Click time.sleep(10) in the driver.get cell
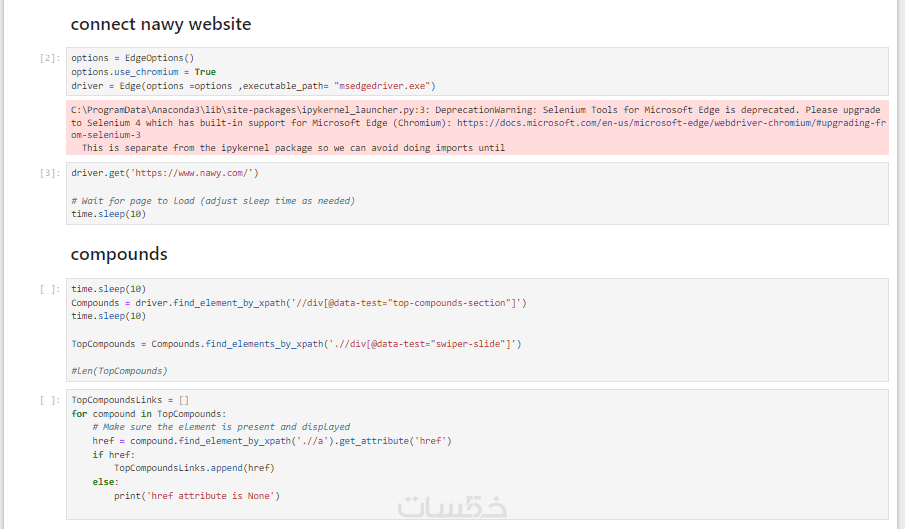The height and width of the screenshot is (529, 905). tap(108, 214)
